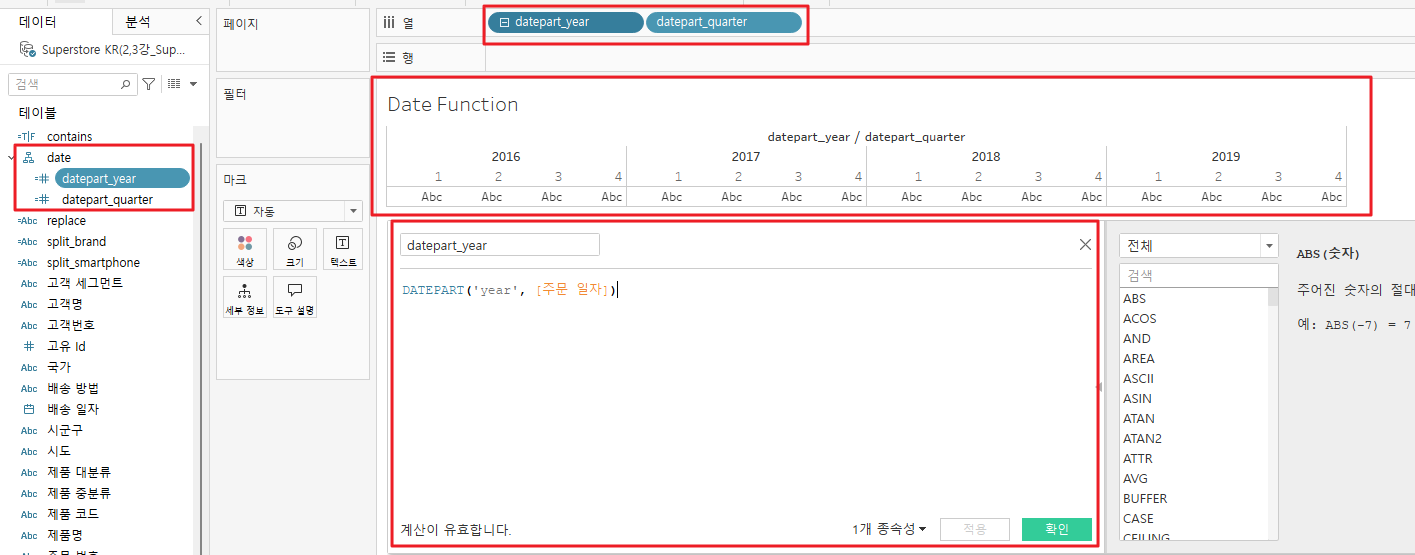Screen dimensions: 1415x555
Task: Click the Superstore KR data source name
Action: point(113,50)
